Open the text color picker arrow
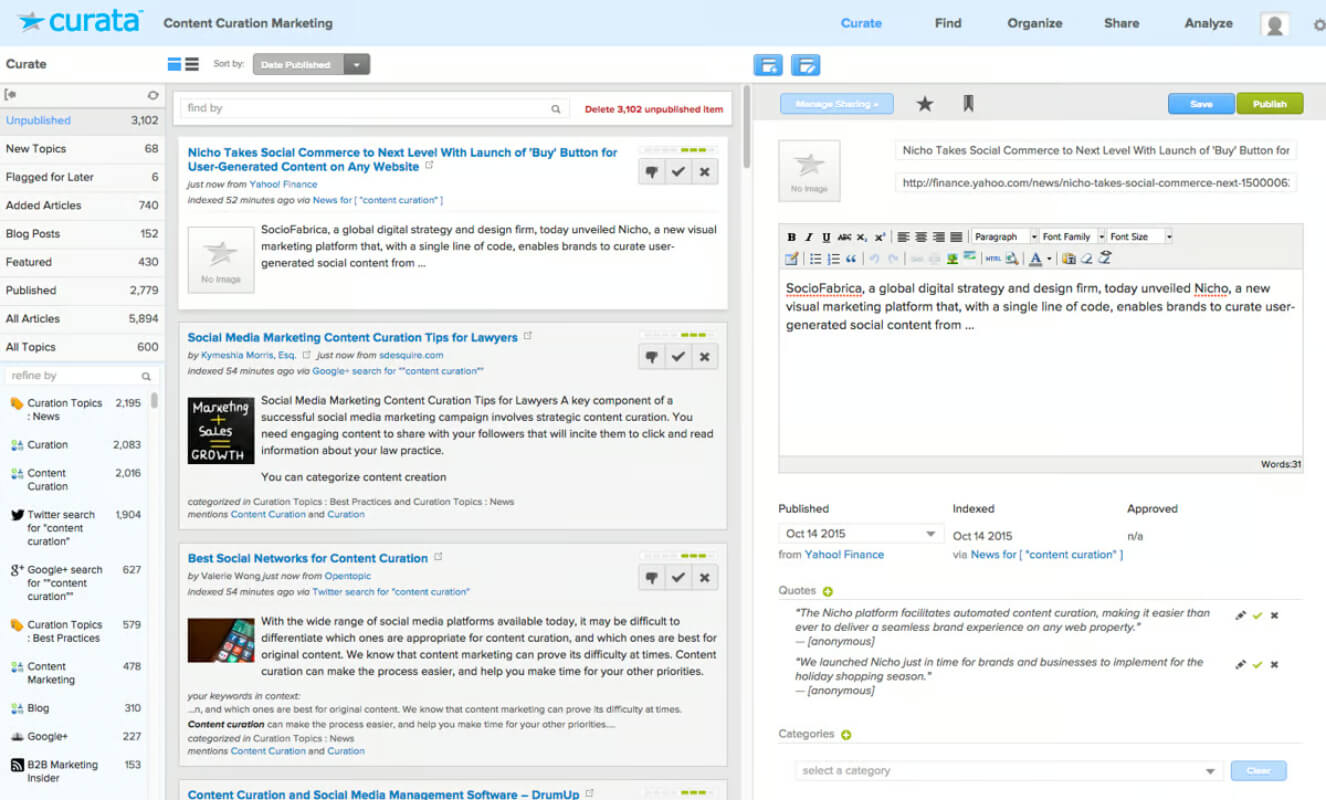1326x800 pixels. [x=1049, y=259]
